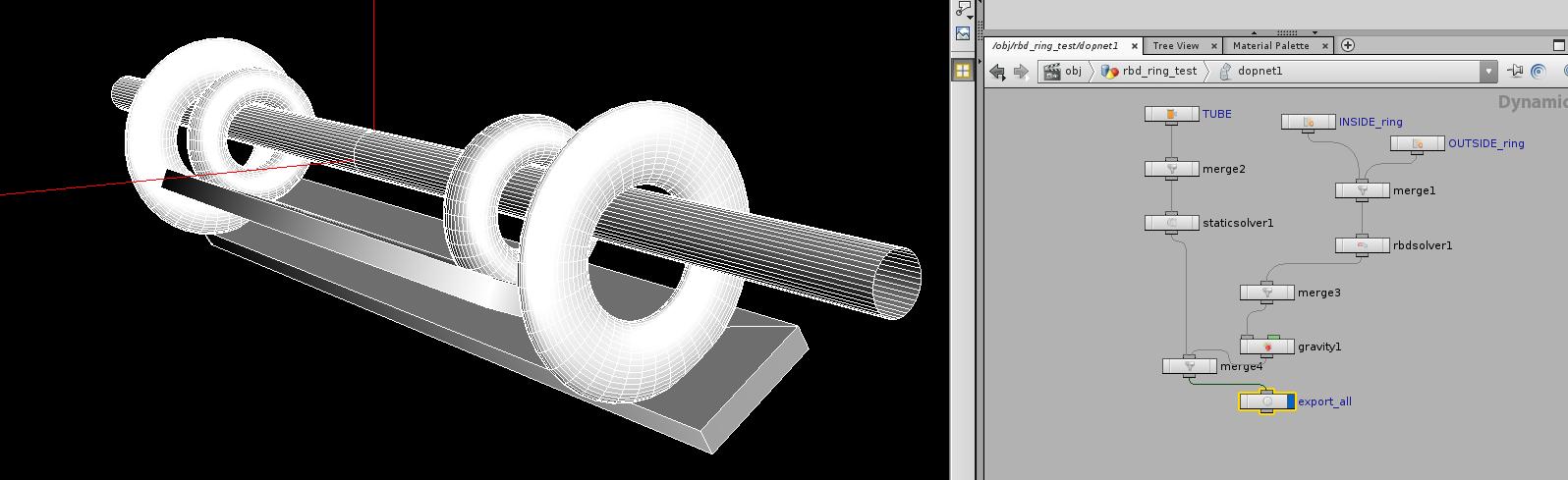The width and height of the screenshot is (1568, 480).
Task: Select the merge3 node
Action: [x=1267, y=293]
